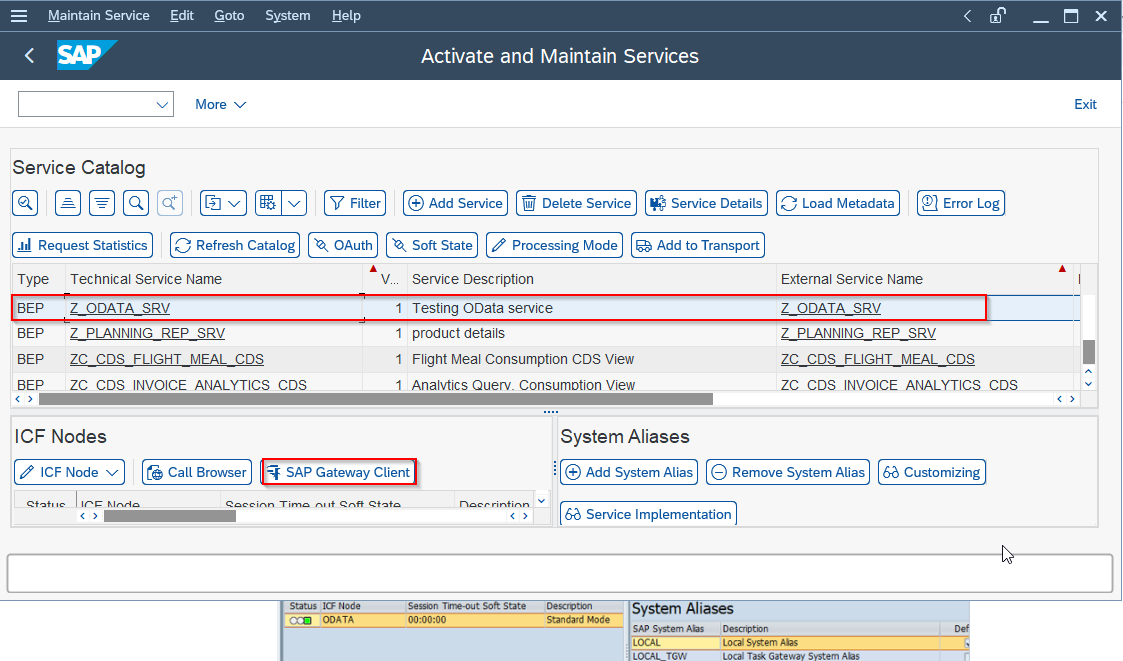Click Service Implementation button

(x=648, y=514)
